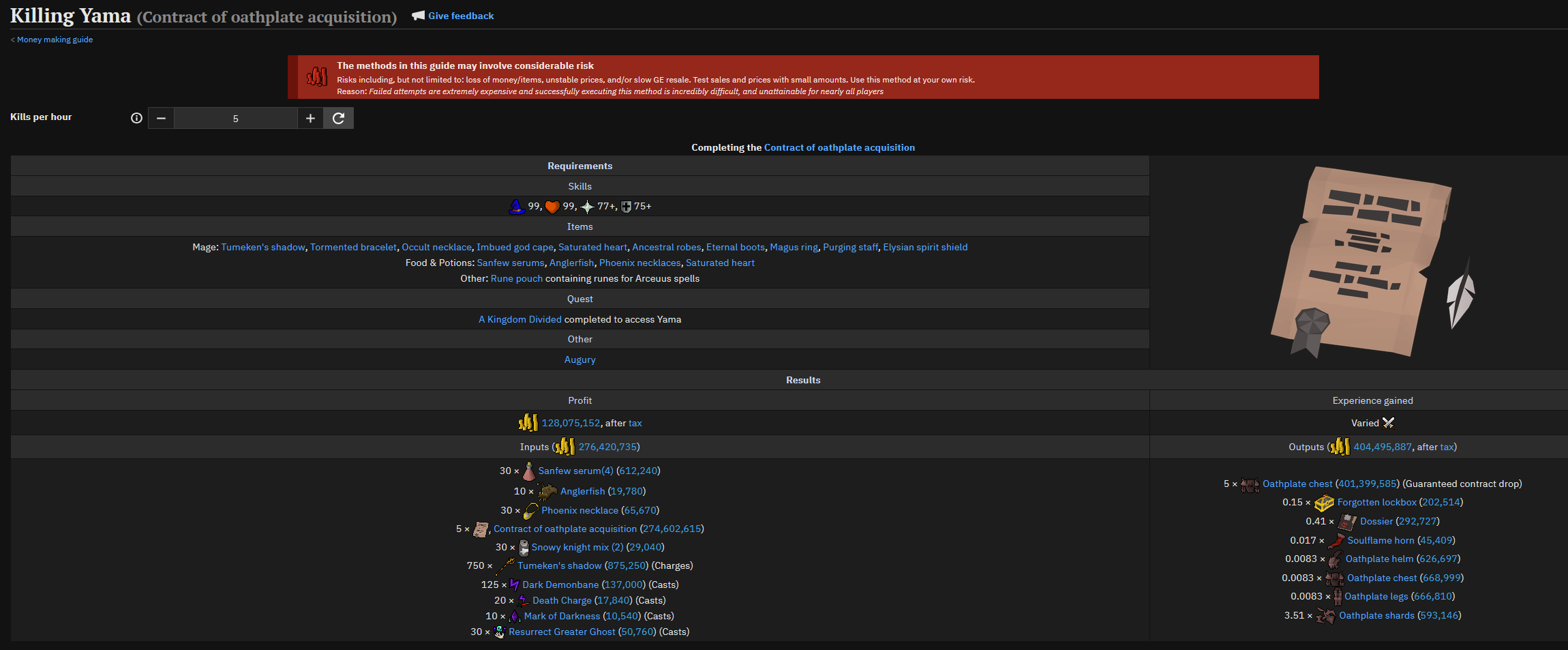Click the Dark Demonbane spell icon
The width and height of the screenshot is (1568, 650).
(x=514, y=585)
